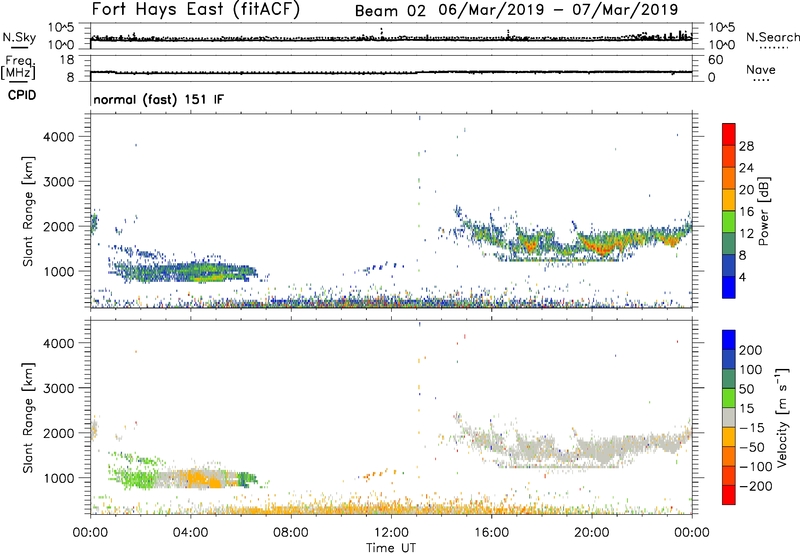Click the "20:00" time tick label
This screenshot has height=554, width=800.
click(591, 533)
